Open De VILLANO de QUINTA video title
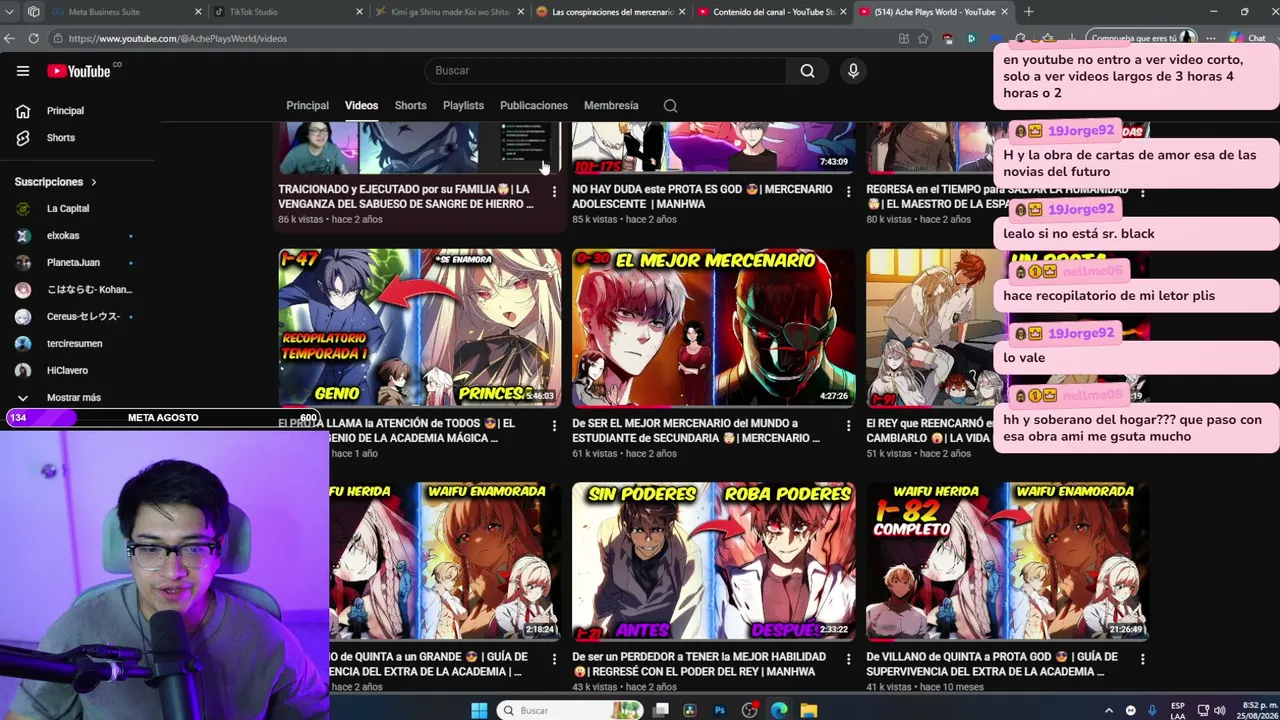The height and width of the screenshot is (720, 1280). click(x=992, y=664)
